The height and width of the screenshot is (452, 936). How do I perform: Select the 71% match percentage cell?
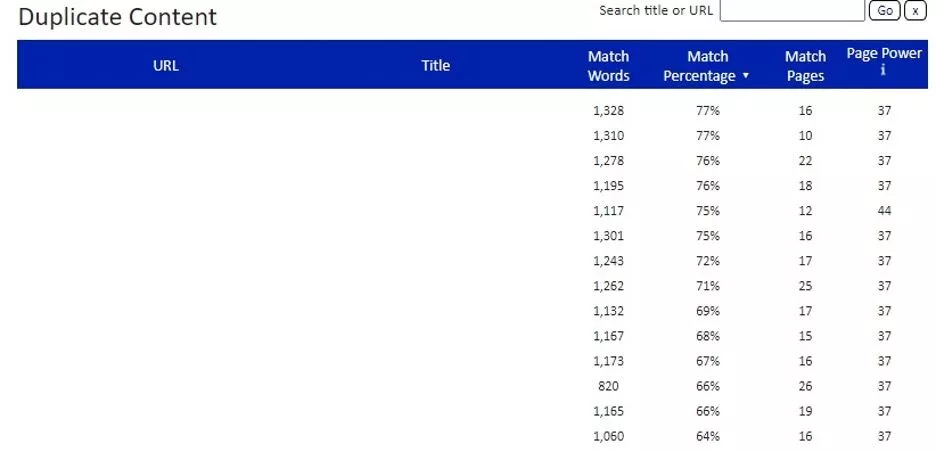(708, 286)
